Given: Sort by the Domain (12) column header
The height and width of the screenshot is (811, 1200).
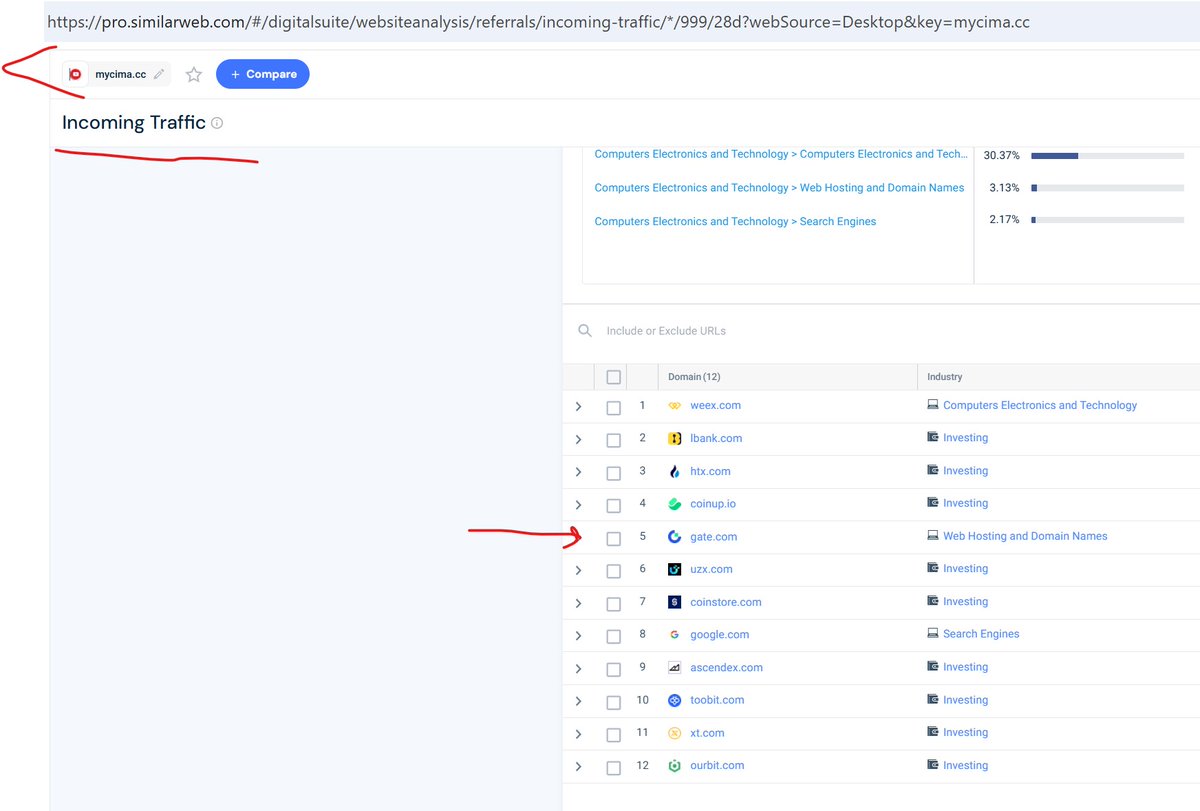Looking at the screenshot, I should click(x=694, y=377).
